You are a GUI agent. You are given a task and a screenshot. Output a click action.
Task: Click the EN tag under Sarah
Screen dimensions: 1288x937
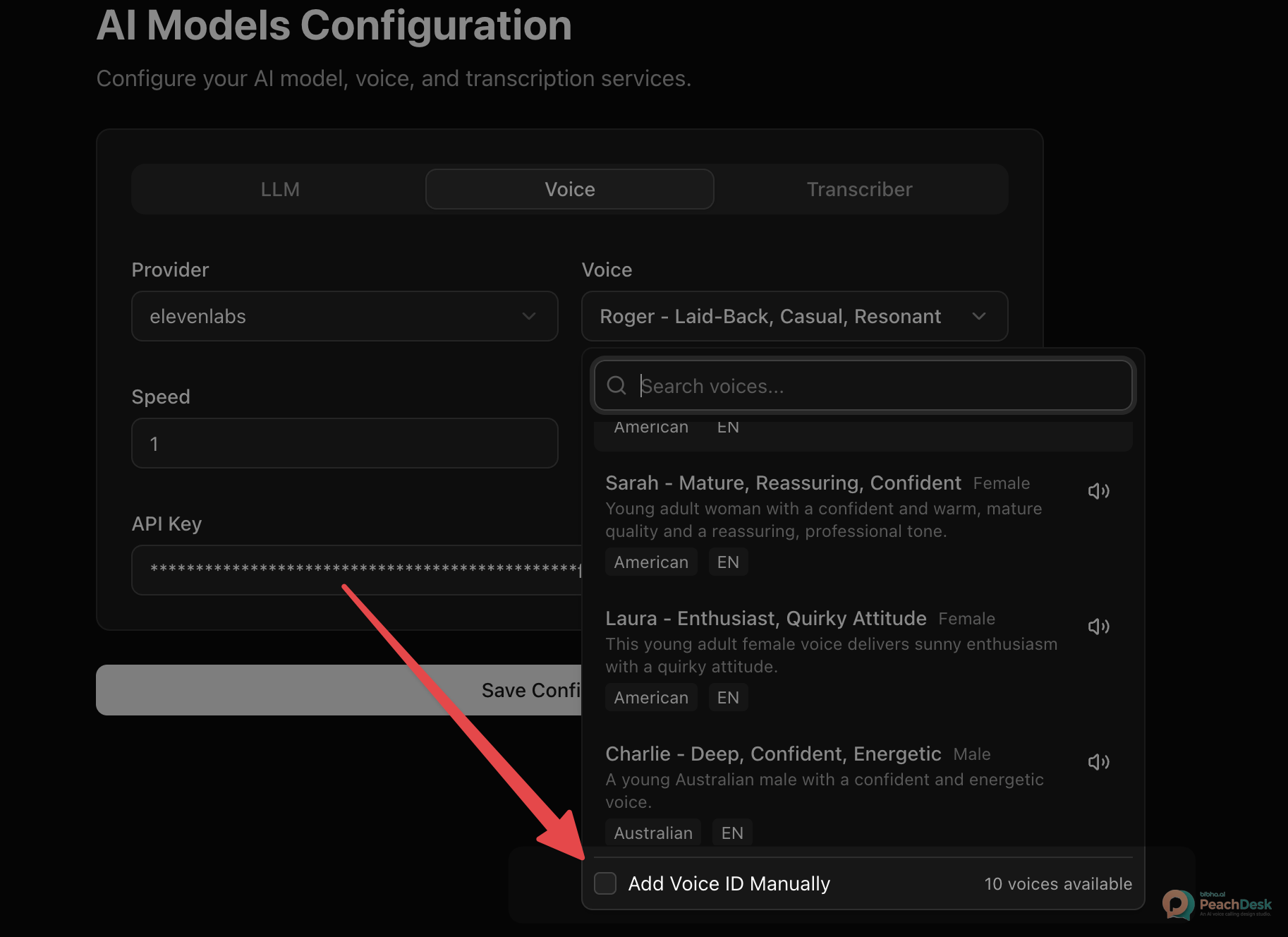728,562
